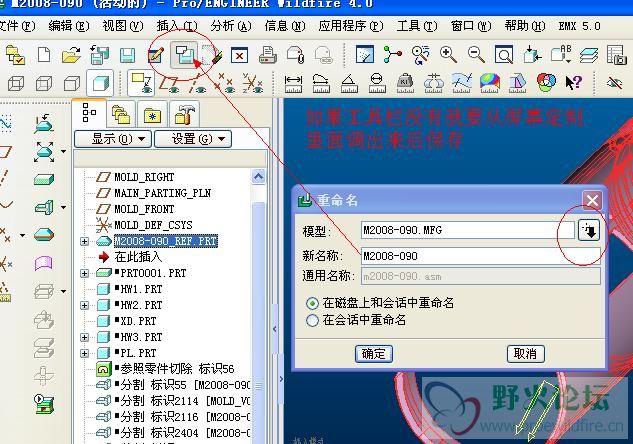Expand M2008-090_REF.PRT tree node

(84, 241)
